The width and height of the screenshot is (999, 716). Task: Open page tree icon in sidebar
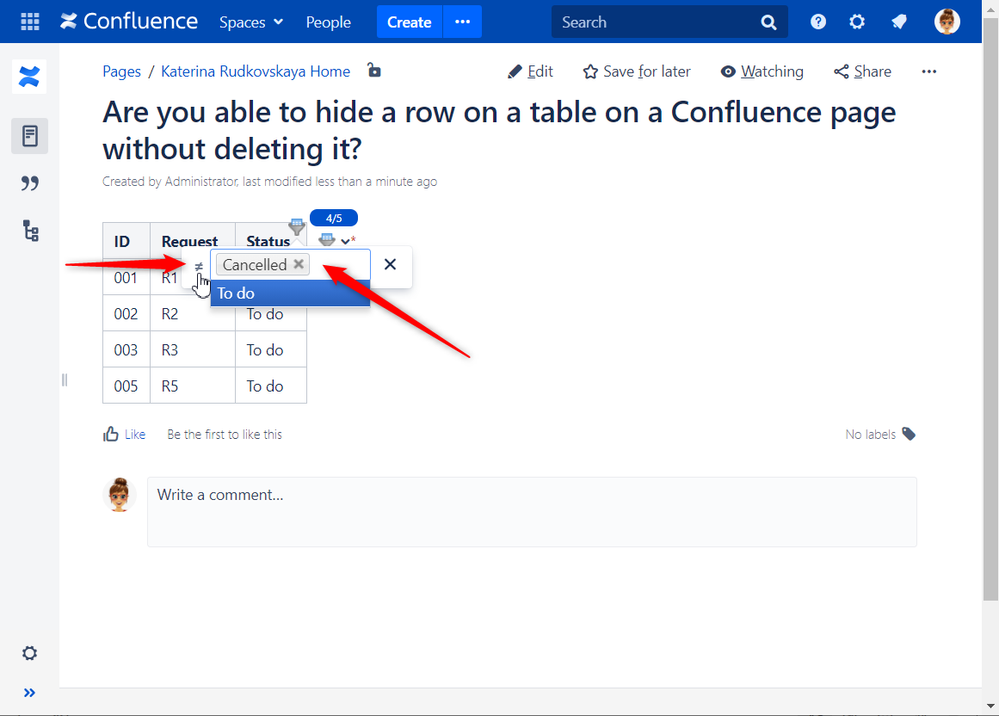click(x=31, y=231)
